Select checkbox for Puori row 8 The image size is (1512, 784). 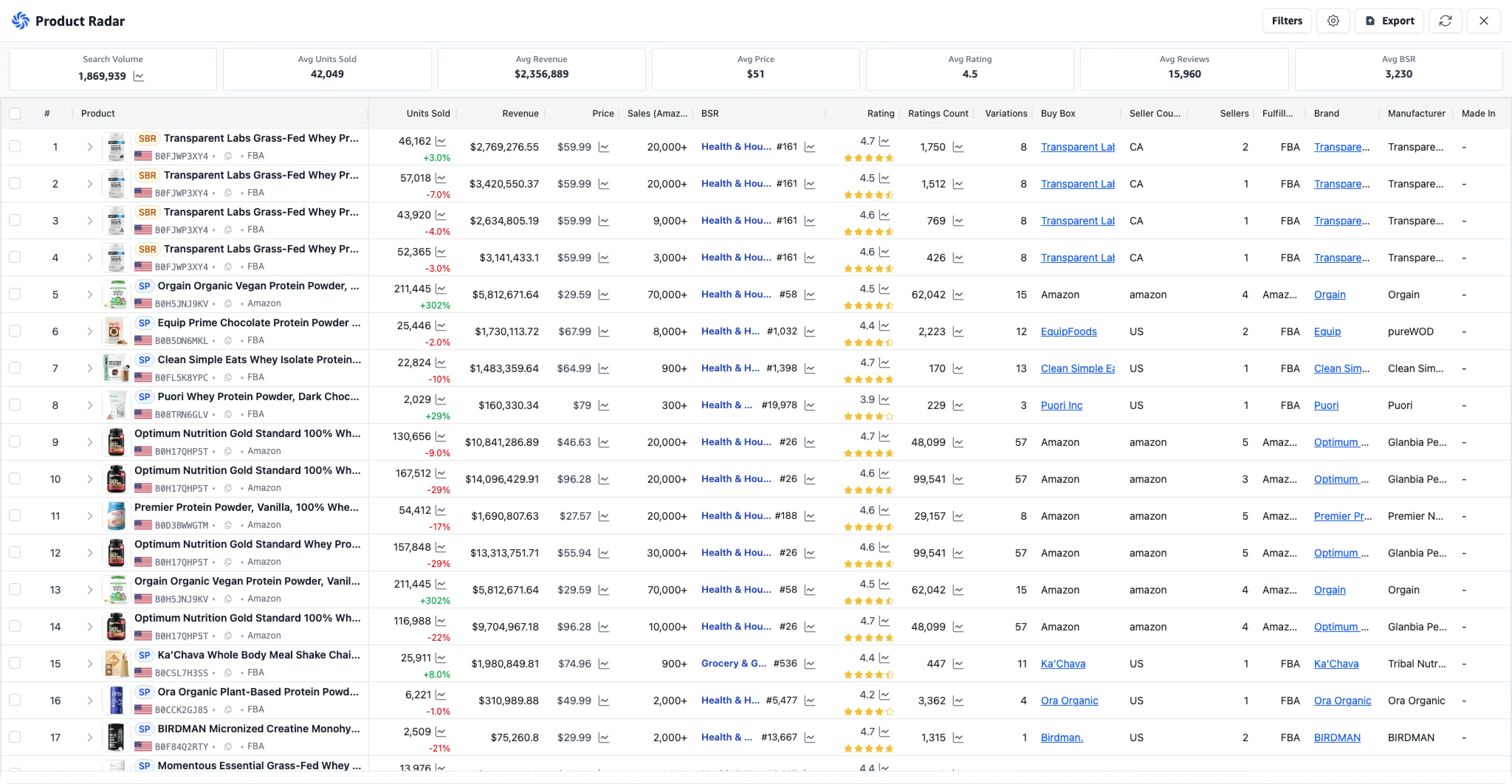pos(15,406)
